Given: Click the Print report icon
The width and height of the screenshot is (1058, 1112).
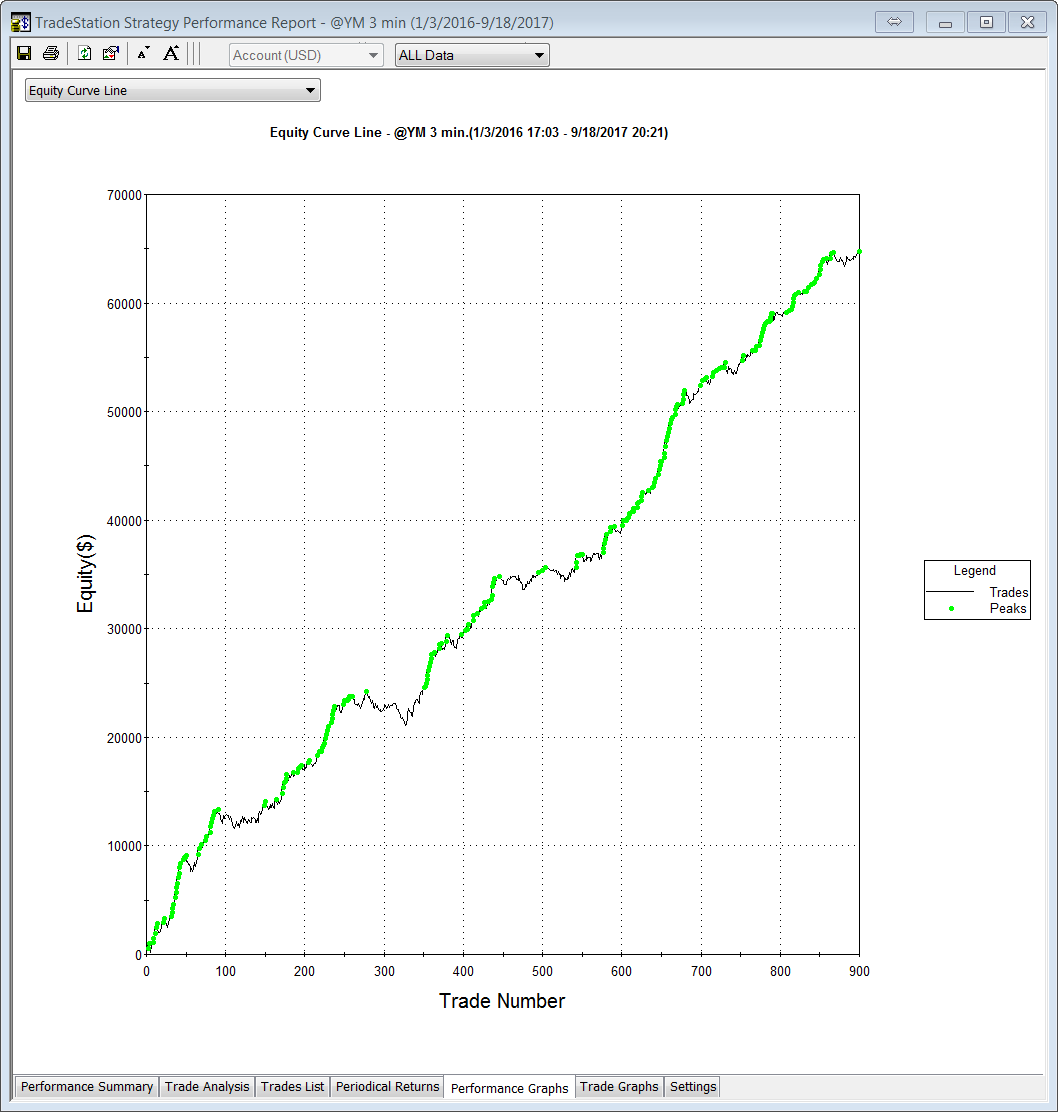Looking at the screenshot, I should click(50, 54).
